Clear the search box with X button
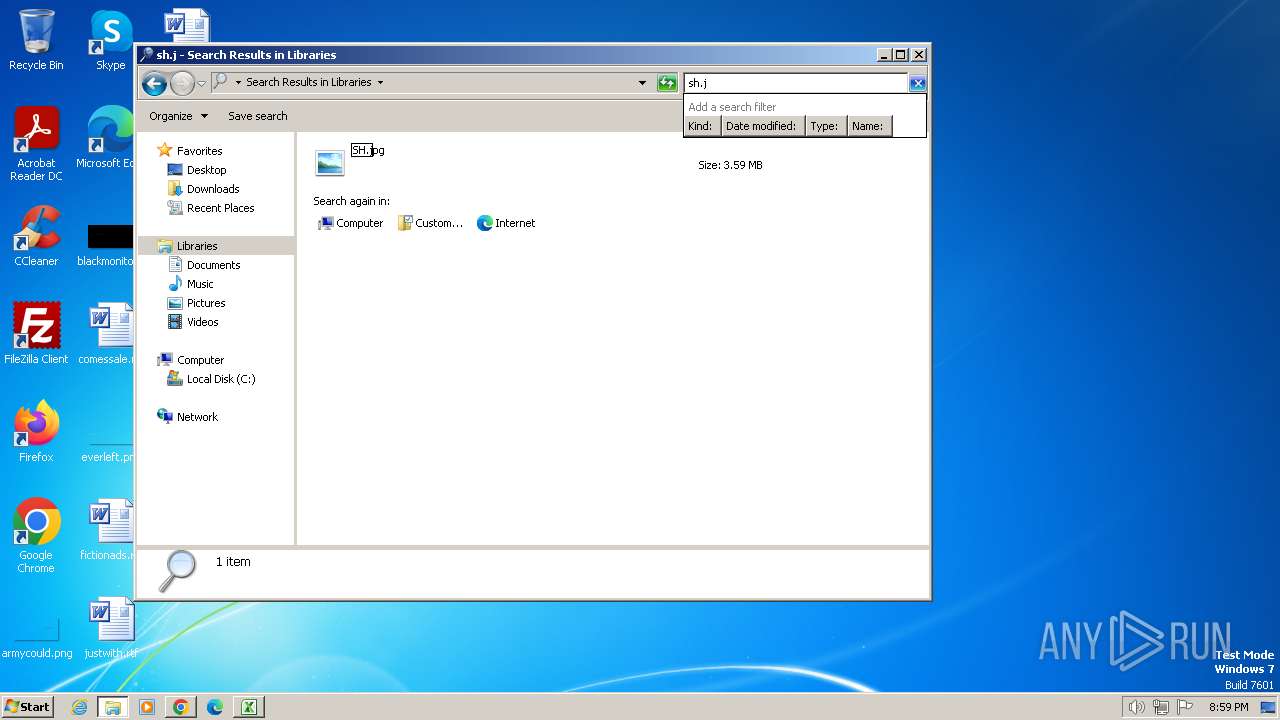The image size is (1280, 720). pos(917,83)
